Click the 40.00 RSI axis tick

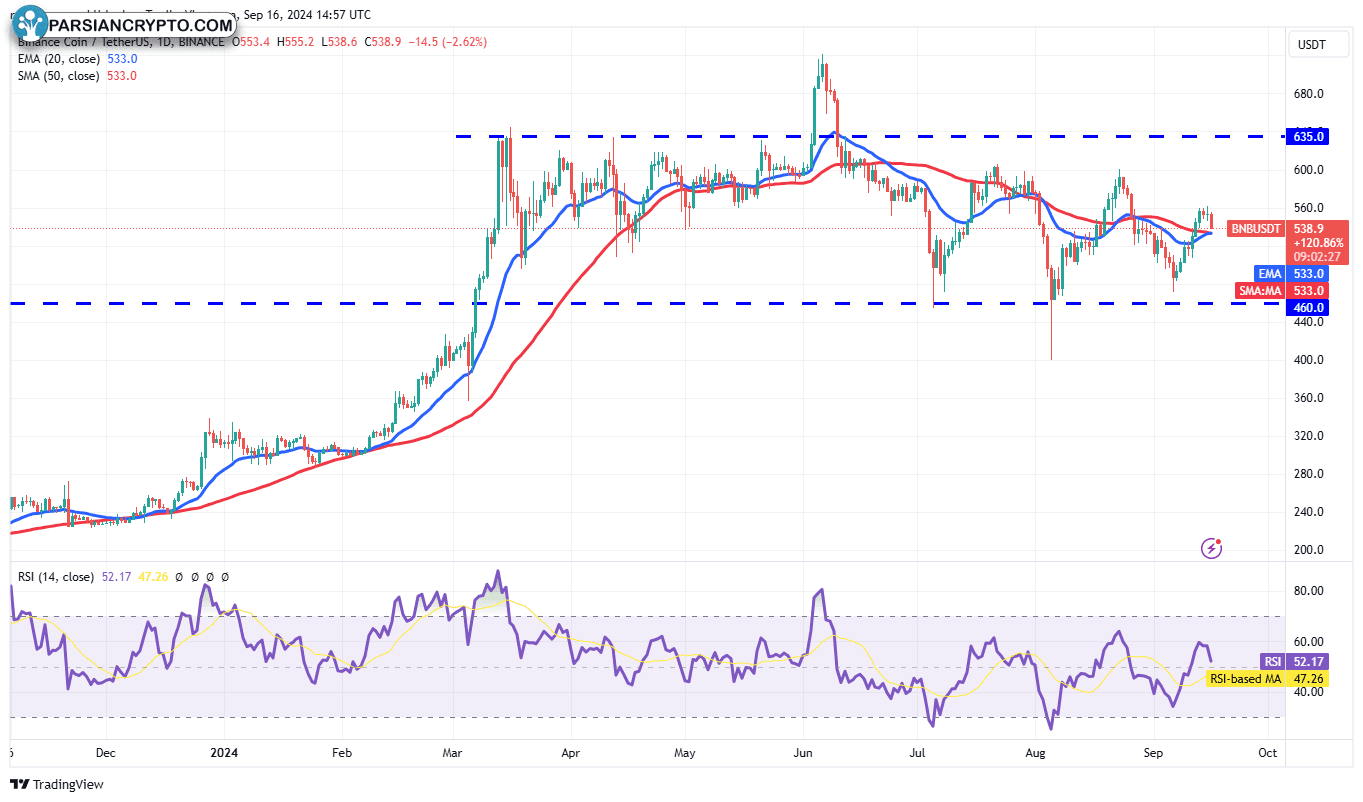1309,692
